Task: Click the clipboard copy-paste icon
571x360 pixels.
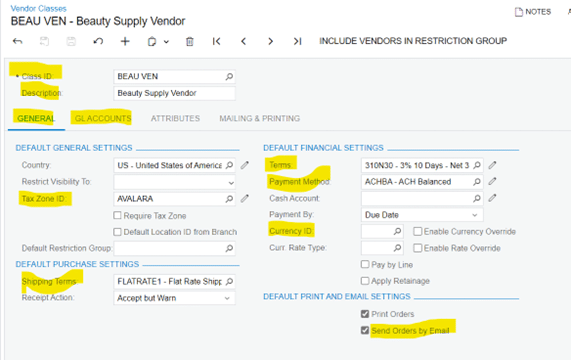Action: pyautogui.click(x=152, y=41)
